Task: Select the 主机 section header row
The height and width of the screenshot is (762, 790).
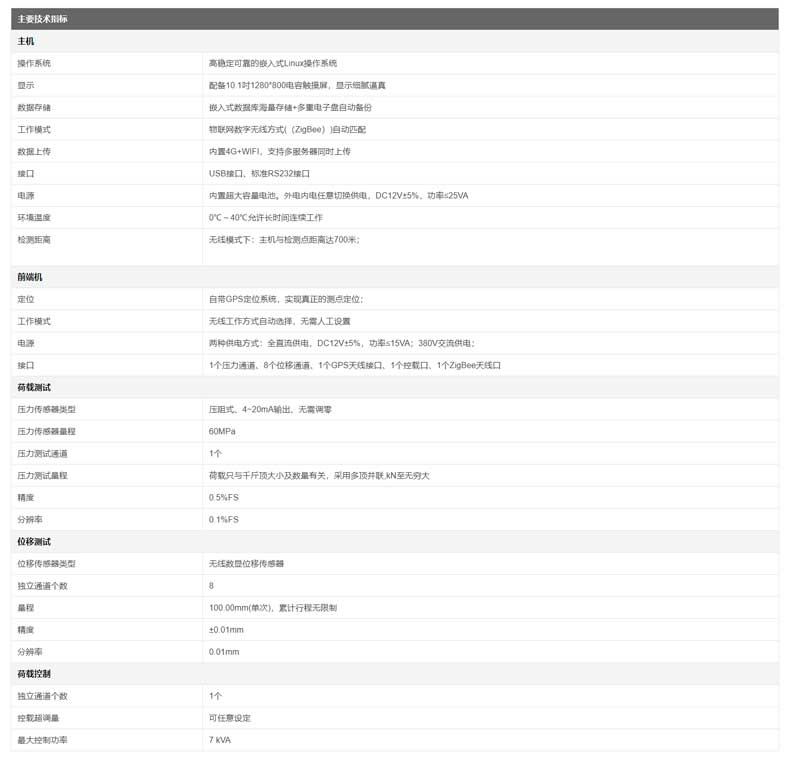Action: point(26,41)
